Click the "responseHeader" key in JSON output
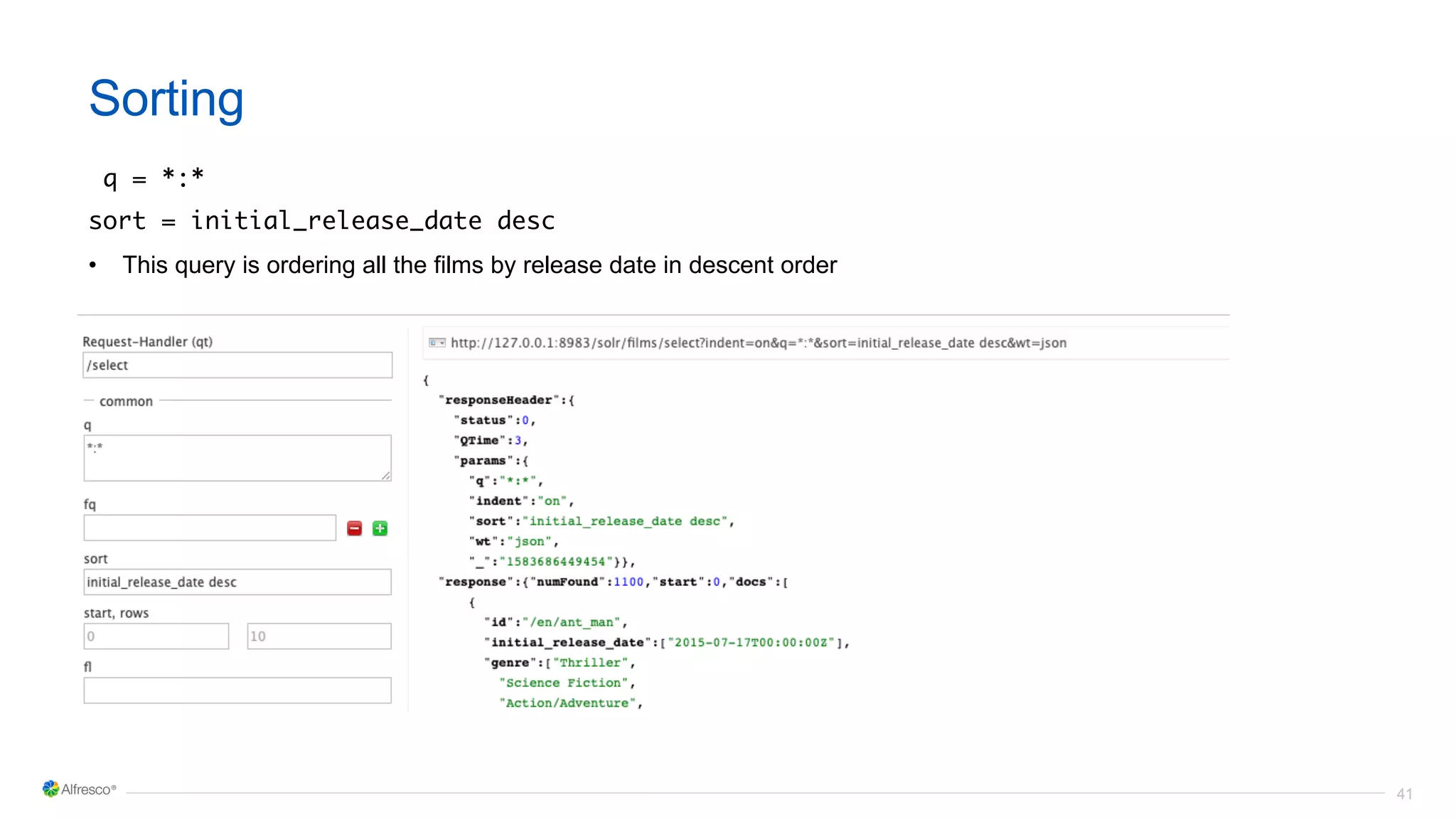The width and height of the screenshot is (1456, 819). click(x=498, y=400)
